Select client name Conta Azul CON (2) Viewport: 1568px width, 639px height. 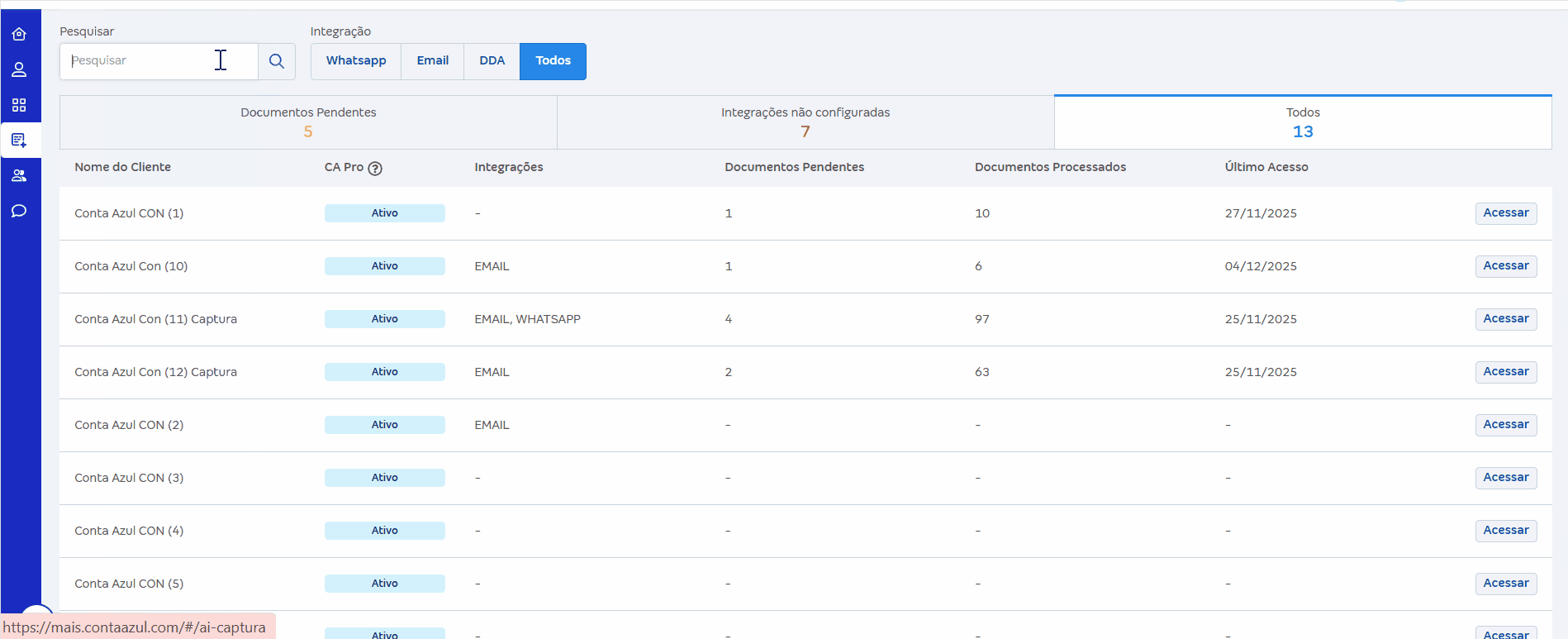[129, 425]
